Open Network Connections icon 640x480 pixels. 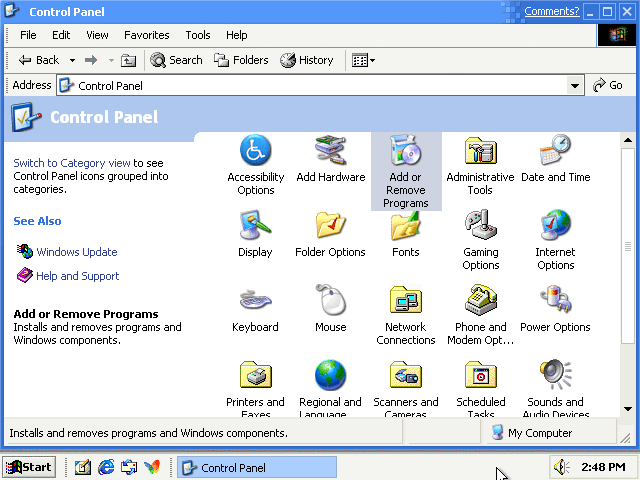click(x=405, y=302)
